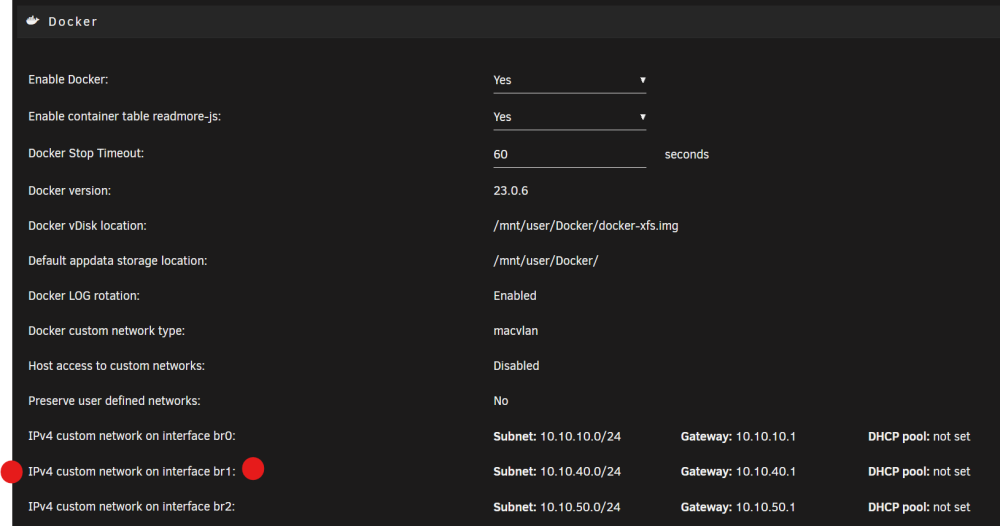Click the LOG rotation value Enabled
Image resolution: width=1000 pixels, height=526 pixels.
(515, 296)
